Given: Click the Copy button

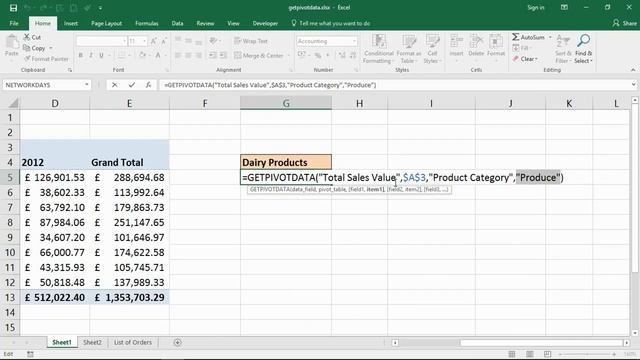Looking at the screenshot, I should tap(34, 48).
